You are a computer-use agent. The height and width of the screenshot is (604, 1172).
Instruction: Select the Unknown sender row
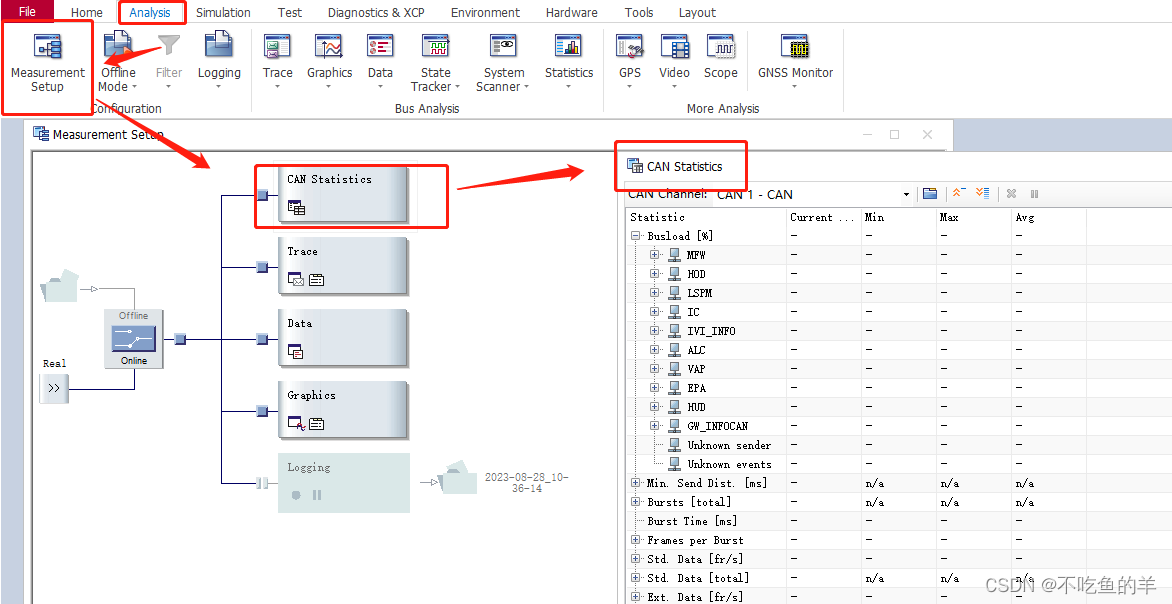pyautogui.click(x=729, y=446)
